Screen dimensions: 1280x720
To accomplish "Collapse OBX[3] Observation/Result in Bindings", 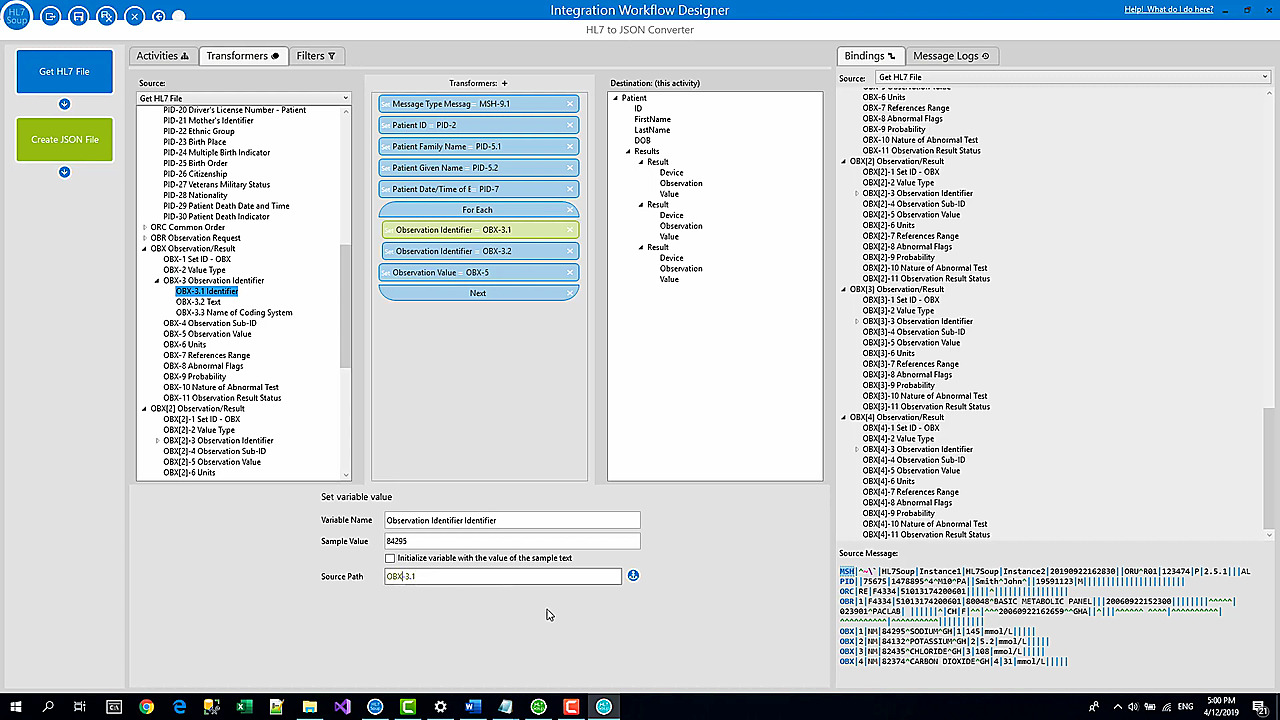I will pos(844,289).
